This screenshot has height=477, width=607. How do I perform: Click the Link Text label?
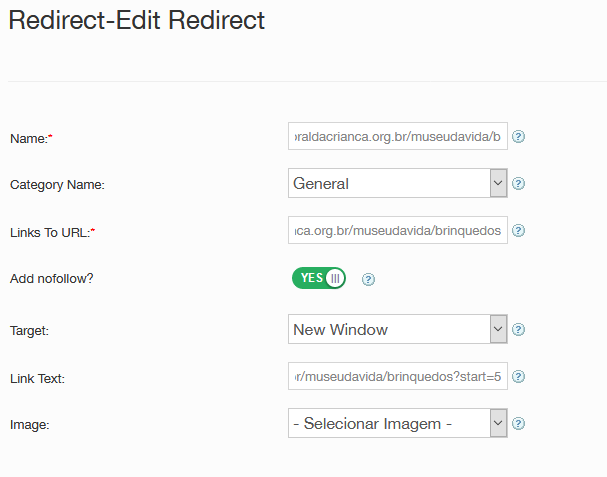[37, 378]
